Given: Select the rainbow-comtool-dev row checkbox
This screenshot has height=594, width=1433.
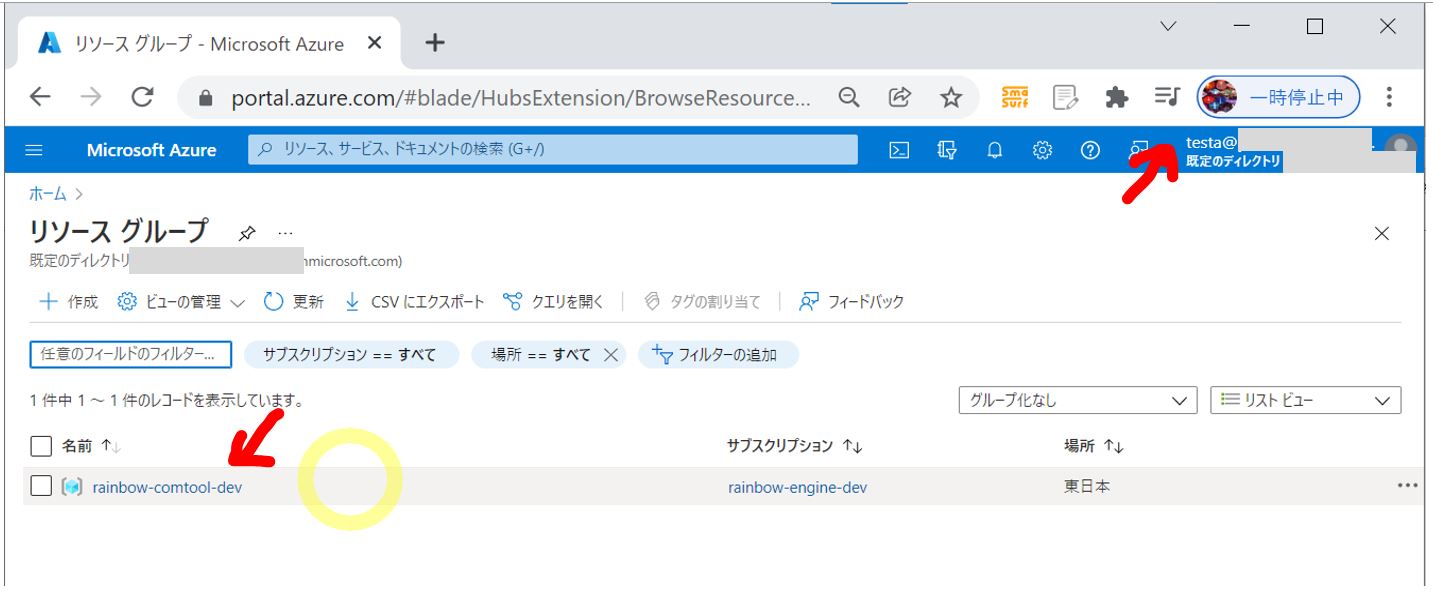Looking at the screenshot, I should (x=41, y=486).
